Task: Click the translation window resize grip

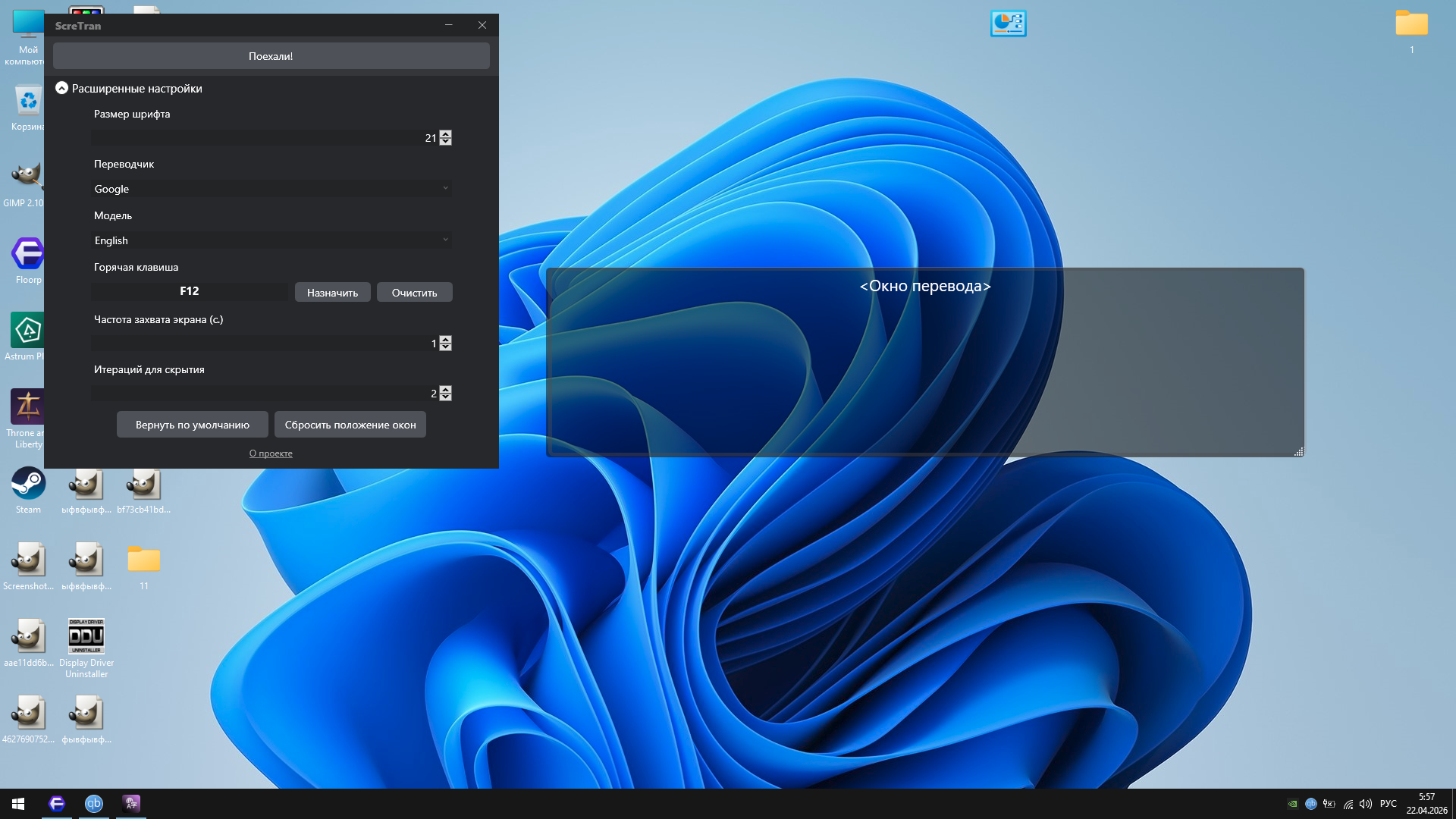Action: coord(1298,452)
